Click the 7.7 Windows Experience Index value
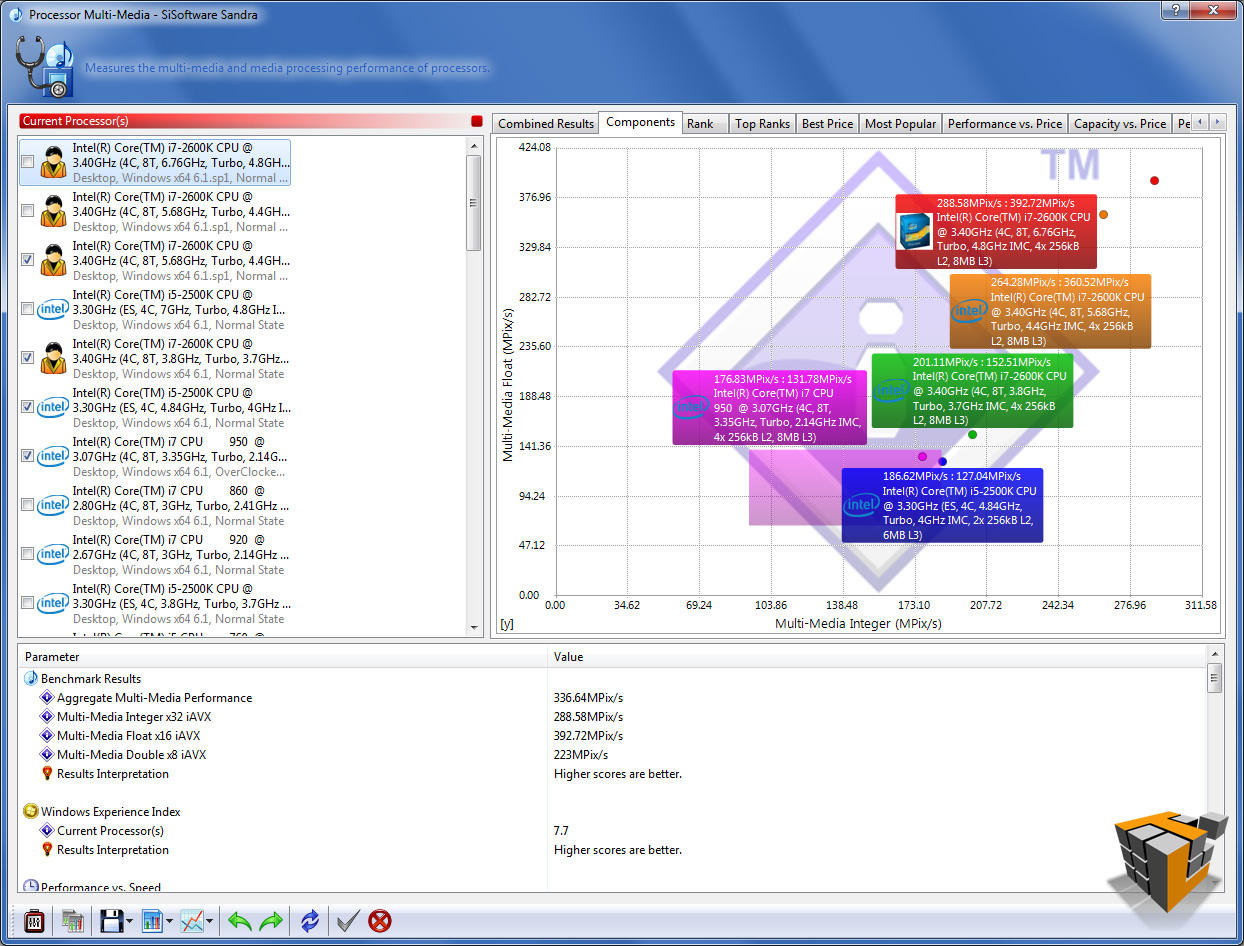Viewport: 1244px width, 946px height. (x=561, y=831)
